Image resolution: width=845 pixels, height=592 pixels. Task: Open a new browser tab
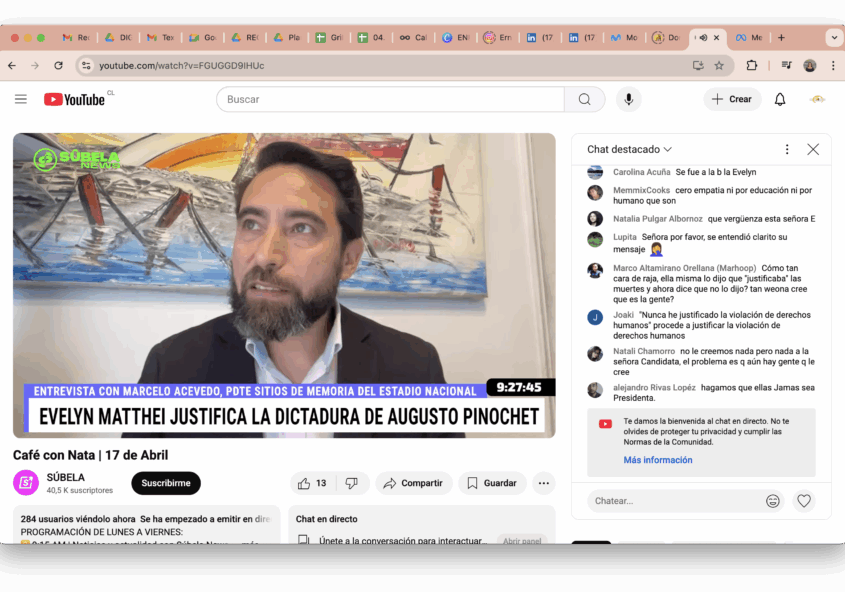pos(781,37)
